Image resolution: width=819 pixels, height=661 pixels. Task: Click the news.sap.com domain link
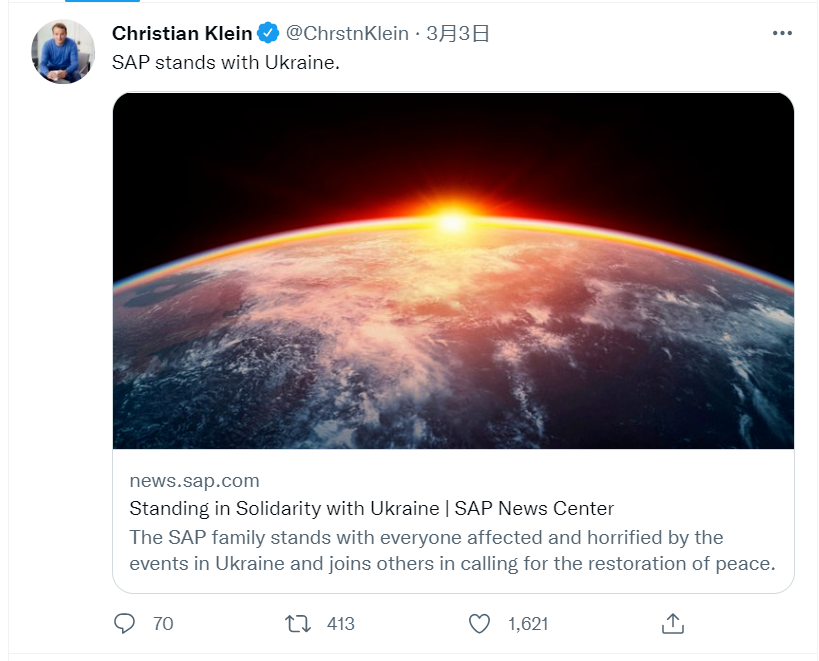(194, 480)
